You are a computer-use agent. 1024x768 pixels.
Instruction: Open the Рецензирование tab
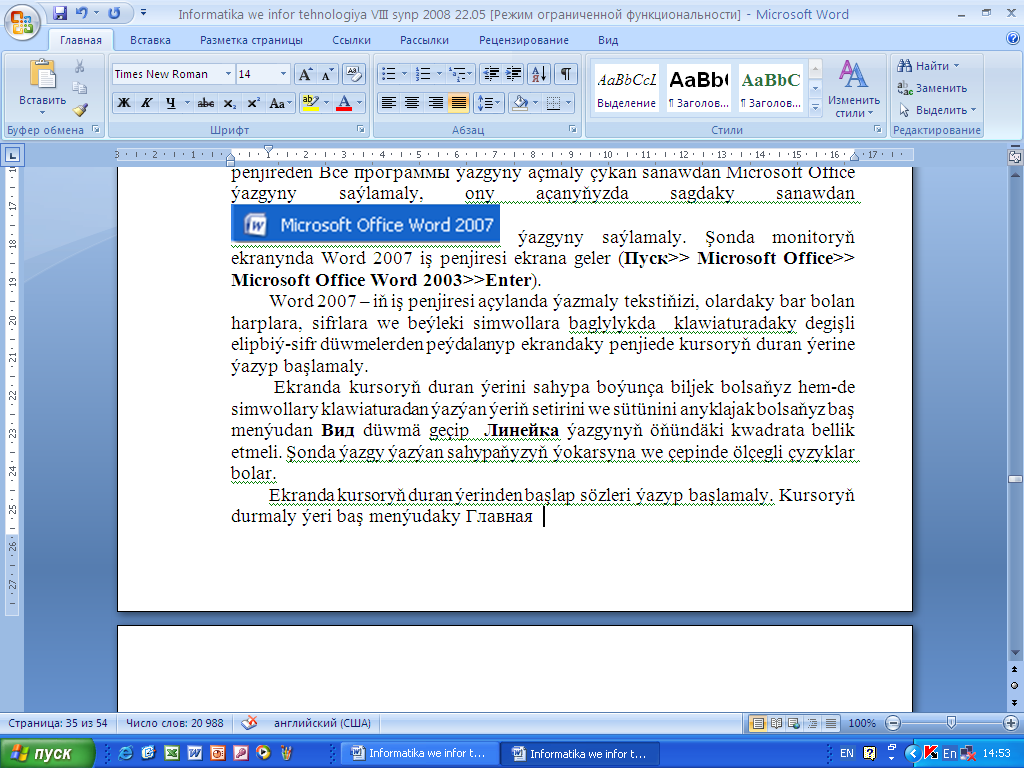click(524, 40)
